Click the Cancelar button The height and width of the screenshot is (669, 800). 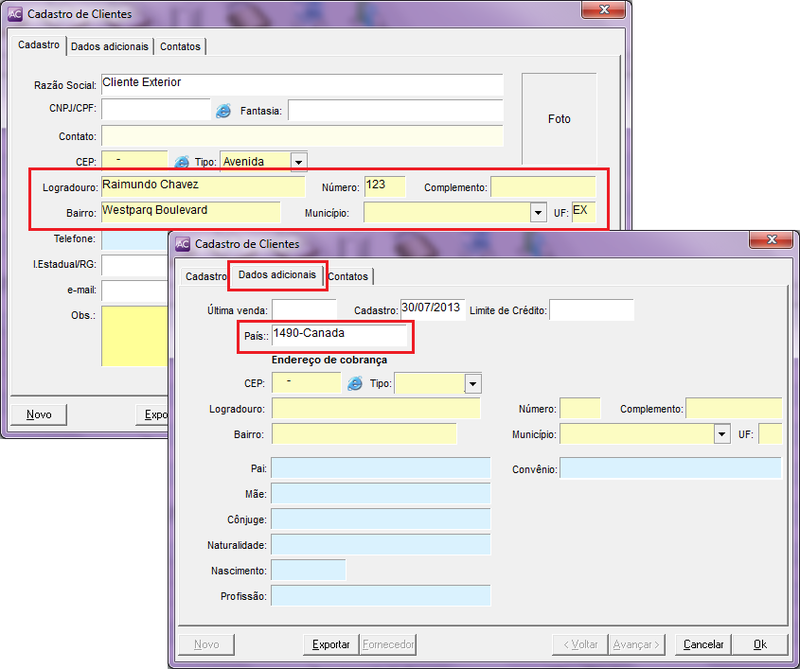[703, 644]
